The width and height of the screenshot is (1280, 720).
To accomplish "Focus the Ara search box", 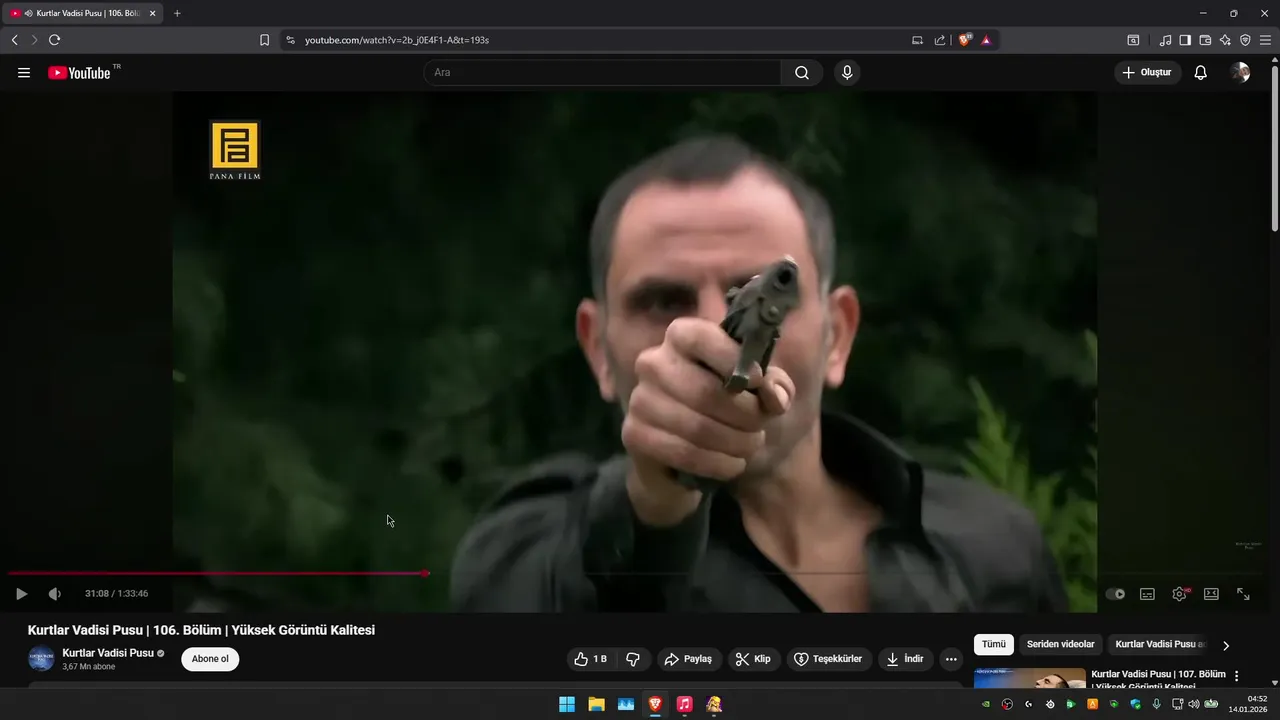I will tap(603, 73).
